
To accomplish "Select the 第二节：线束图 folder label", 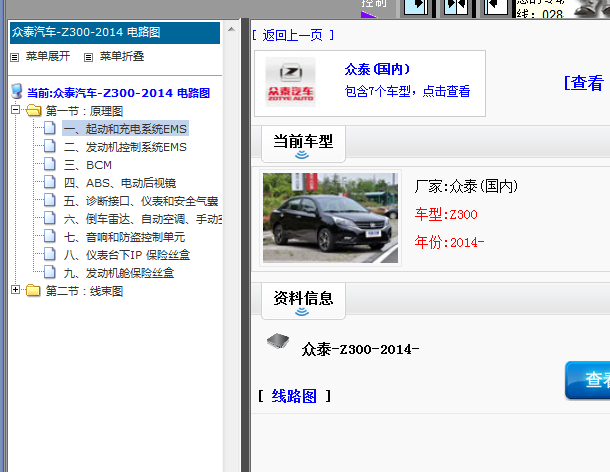I will [x=84, y=291].
